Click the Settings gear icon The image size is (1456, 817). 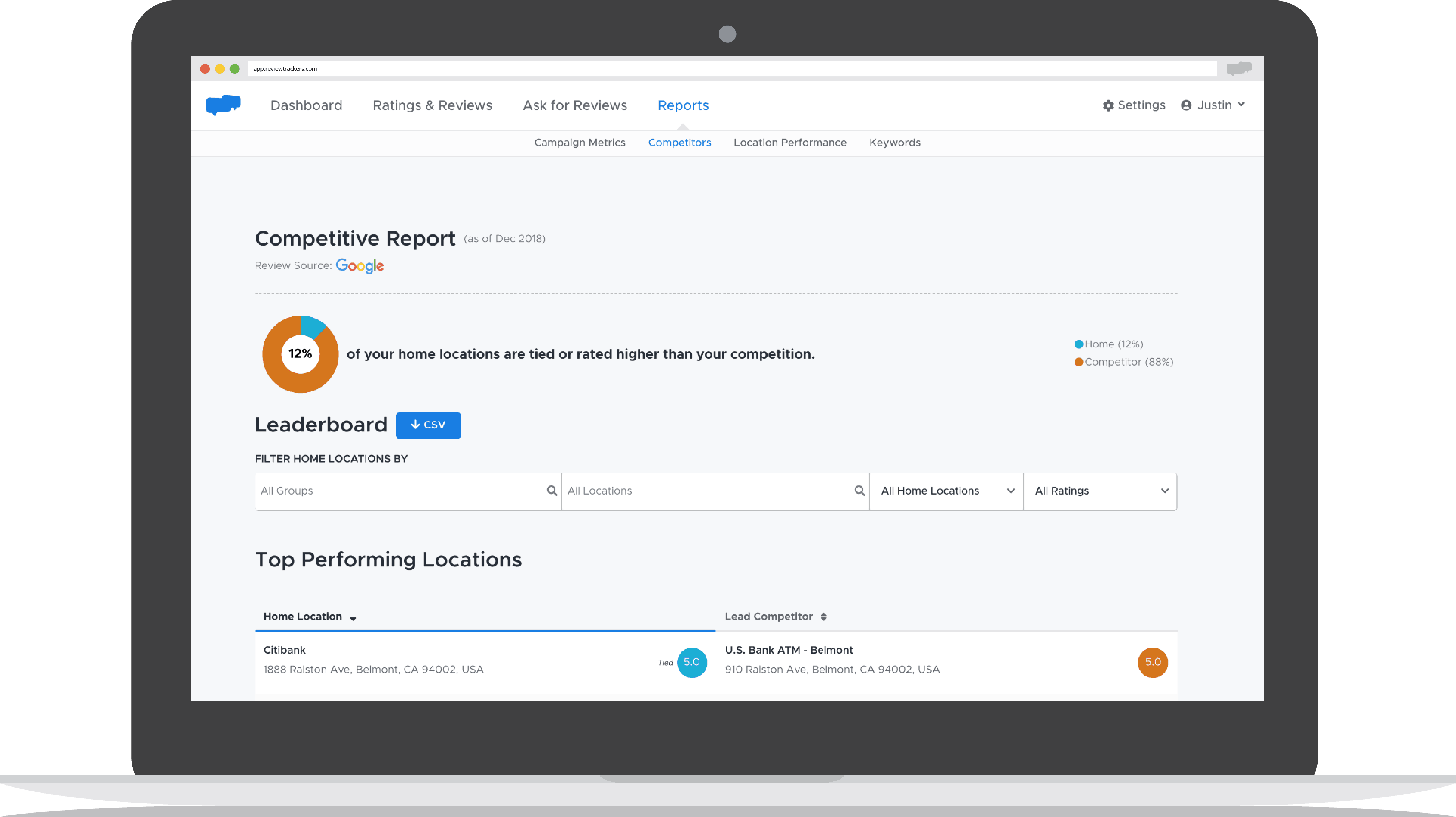pyautogui.click(x=1108, y=105)
